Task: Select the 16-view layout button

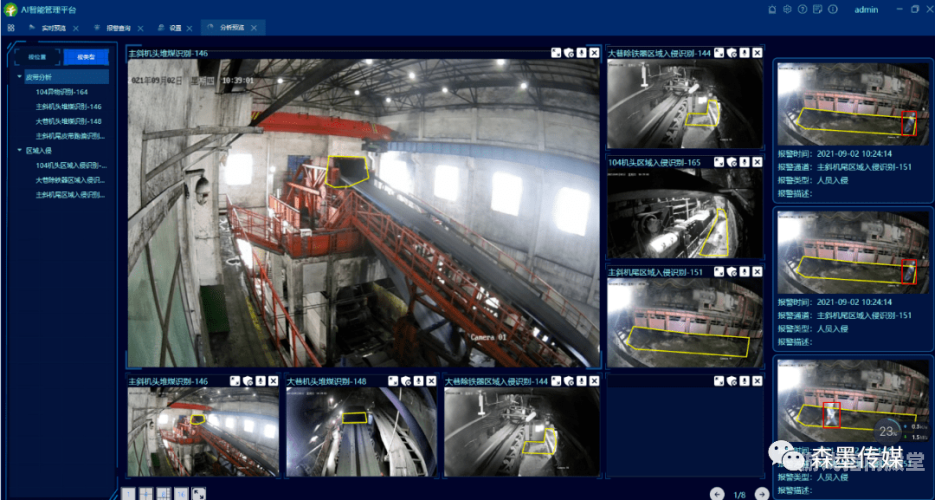Action: tap(181, 493)
